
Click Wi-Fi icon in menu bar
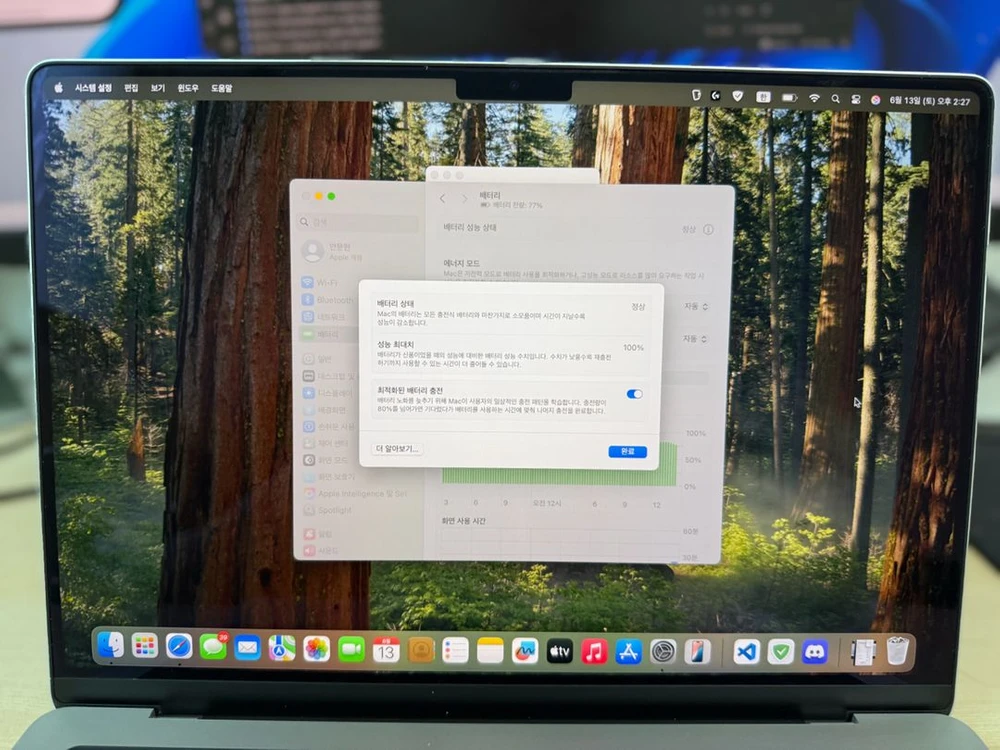tap(814, 98)
